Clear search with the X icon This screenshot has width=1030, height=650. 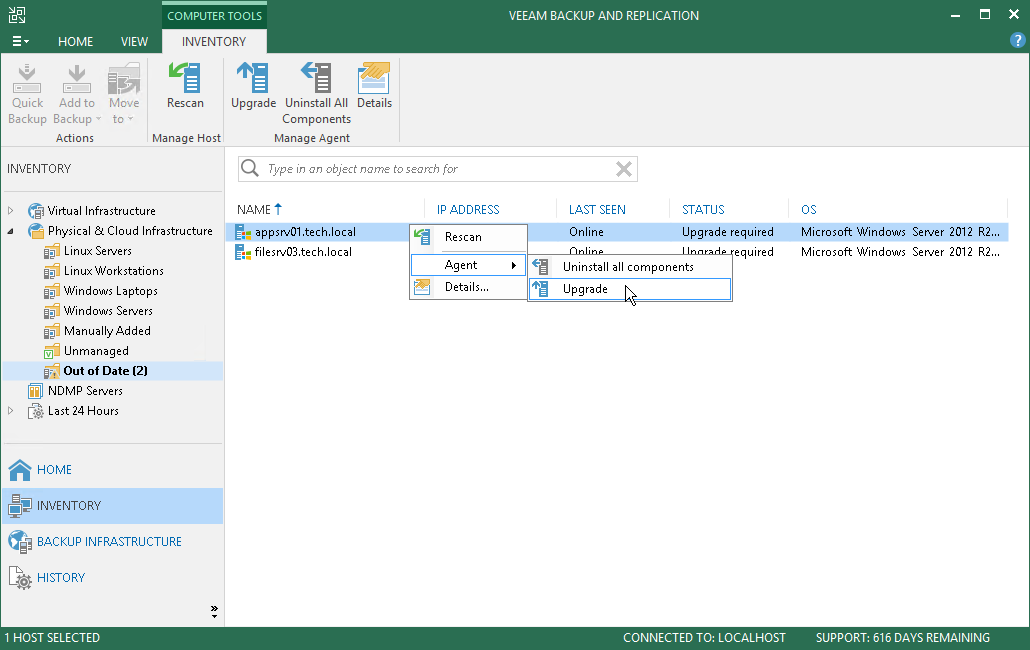(x=624, y=169)
